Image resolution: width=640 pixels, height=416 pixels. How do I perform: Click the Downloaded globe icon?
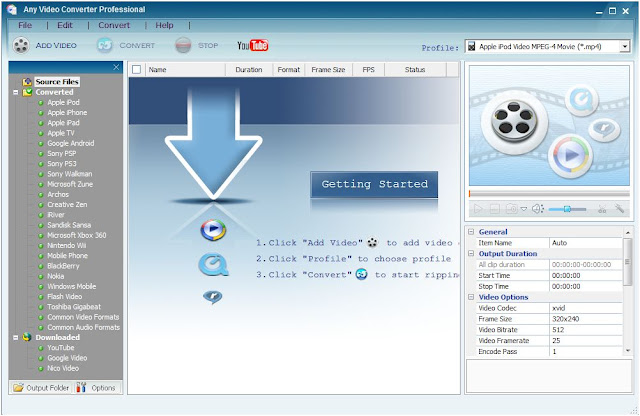click(x=27, y=337)
